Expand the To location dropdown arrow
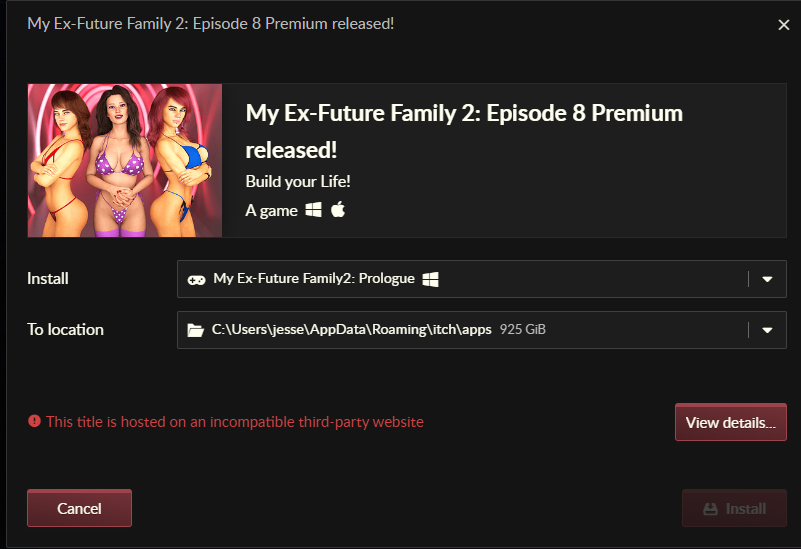The image size is (801, 549). click(x=767, y=329)
